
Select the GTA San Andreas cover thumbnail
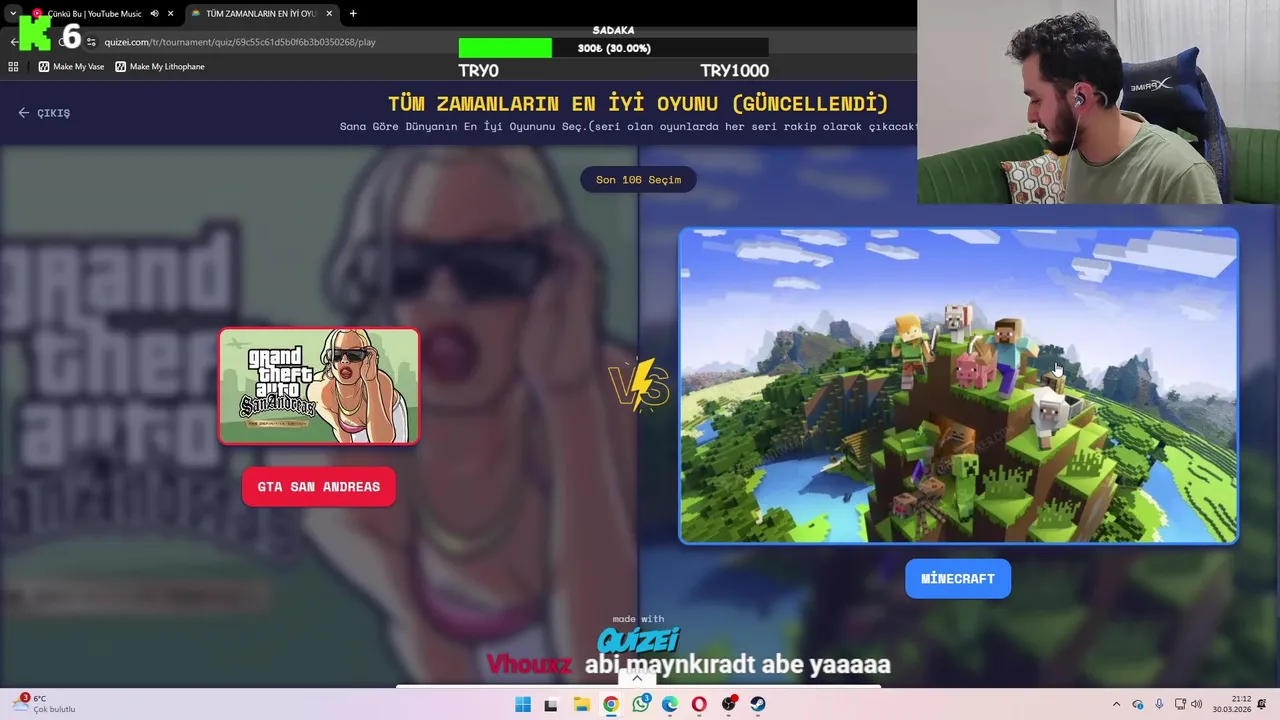[x=319, y=386]
